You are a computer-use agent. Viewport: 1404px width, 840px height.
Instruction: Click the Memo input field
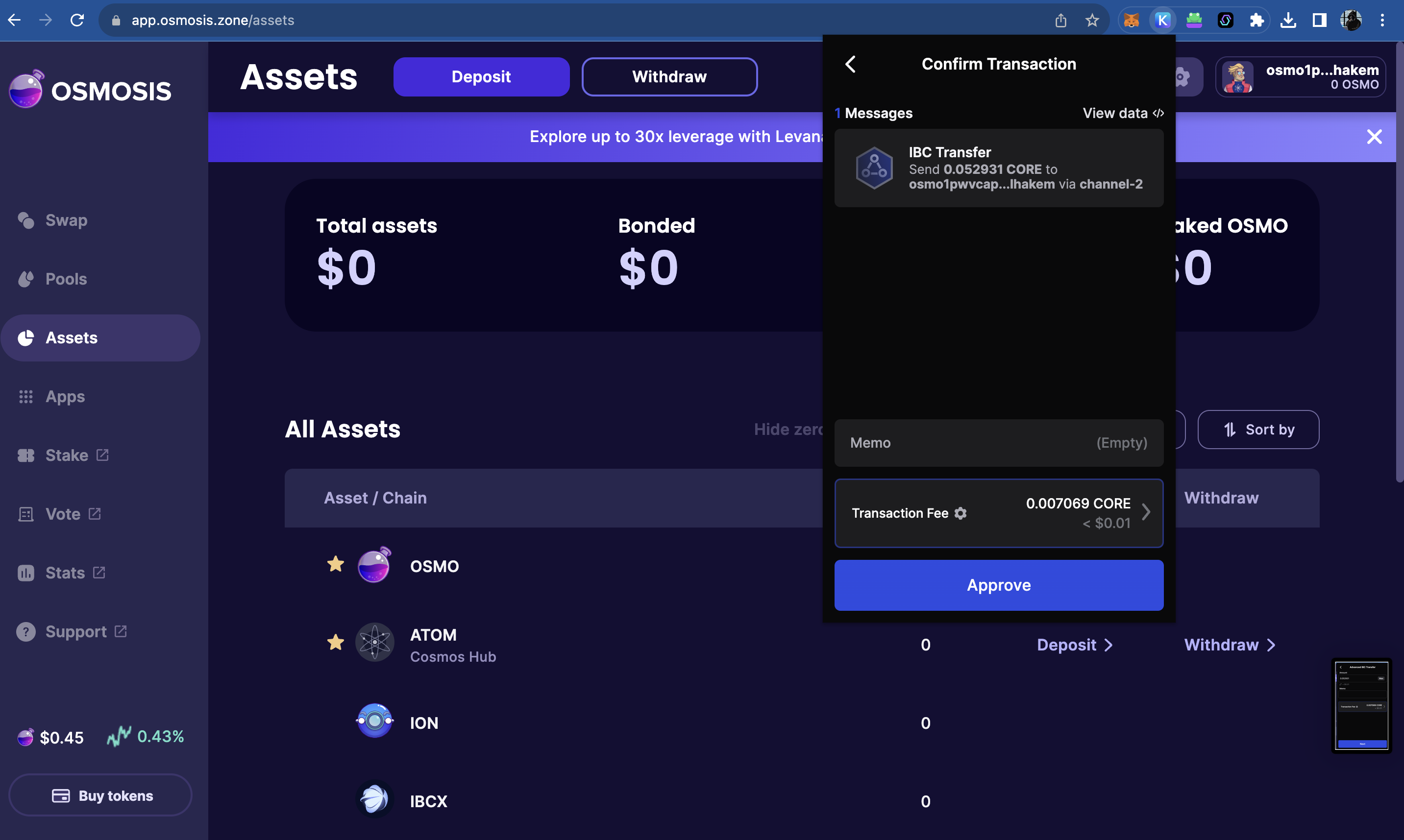pos(999,442)
